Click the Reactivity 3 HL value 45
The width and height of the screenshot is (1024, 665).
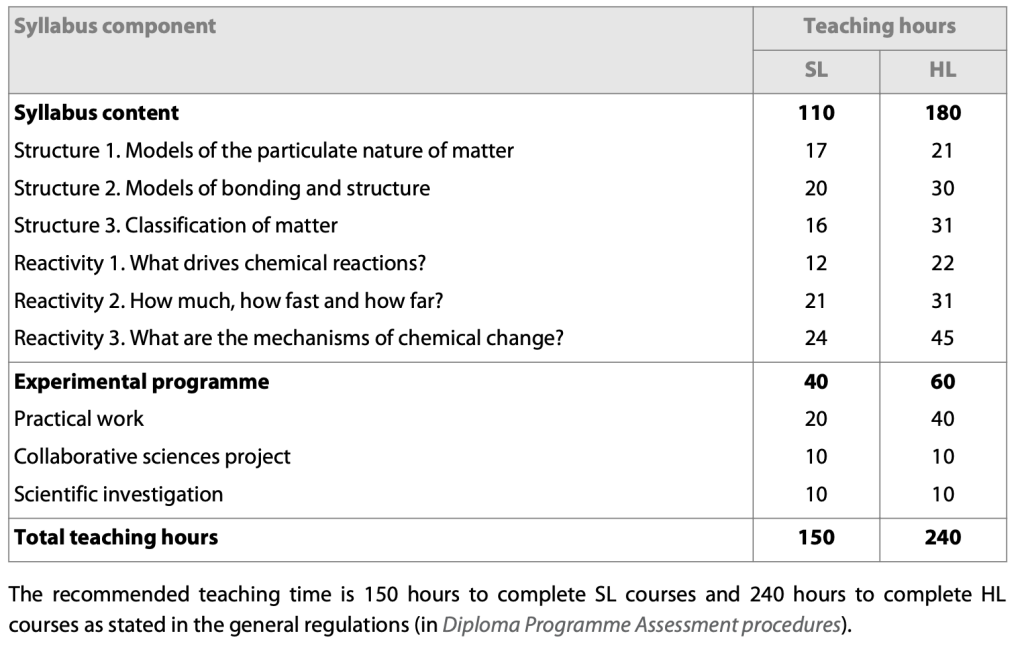[x=942, y=338]
